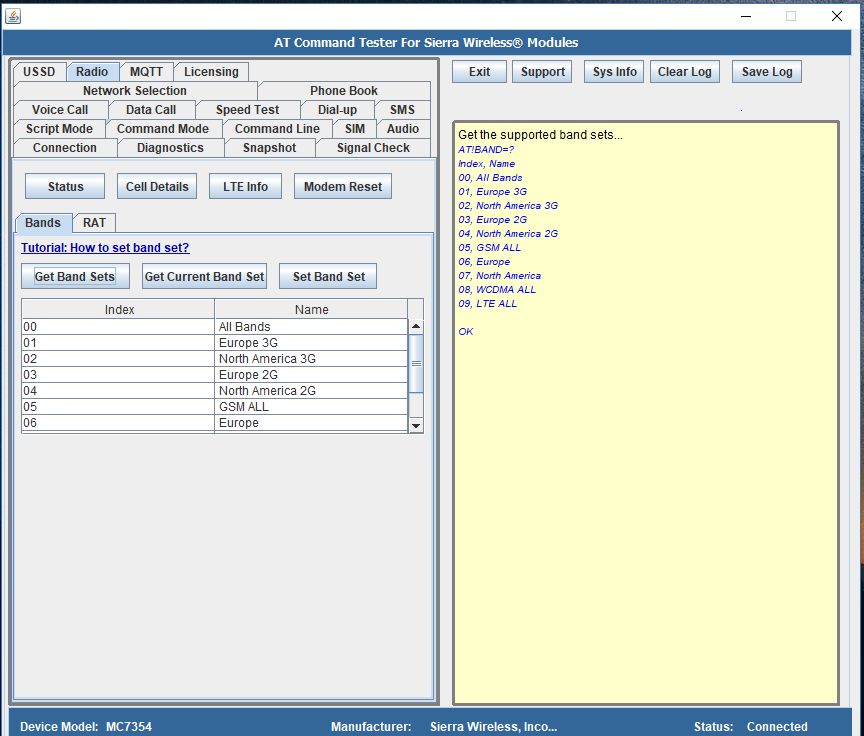The width and height of the screenshot is (864, 736).
Task: Click the Support button
Action: pyautogui.click(x=543, y=72)
